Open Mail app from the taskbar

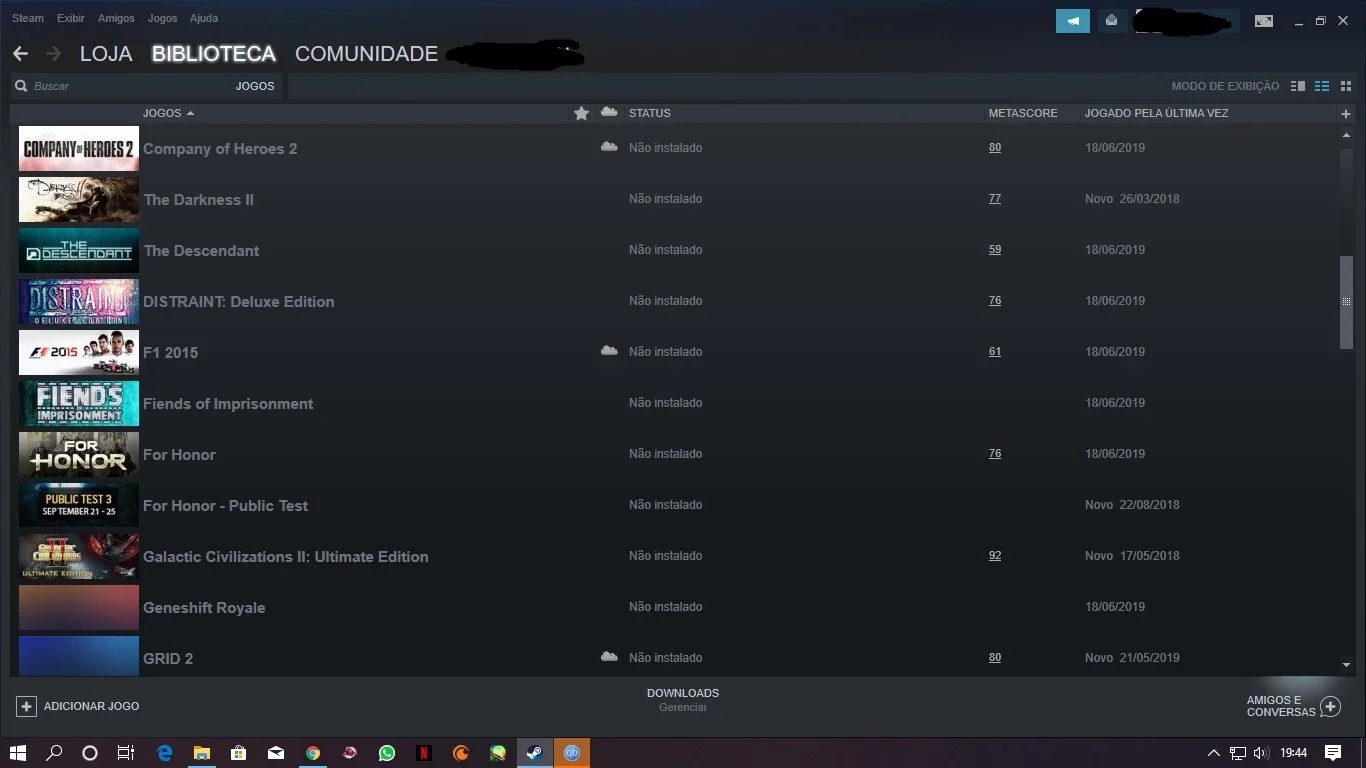[276, 753]
